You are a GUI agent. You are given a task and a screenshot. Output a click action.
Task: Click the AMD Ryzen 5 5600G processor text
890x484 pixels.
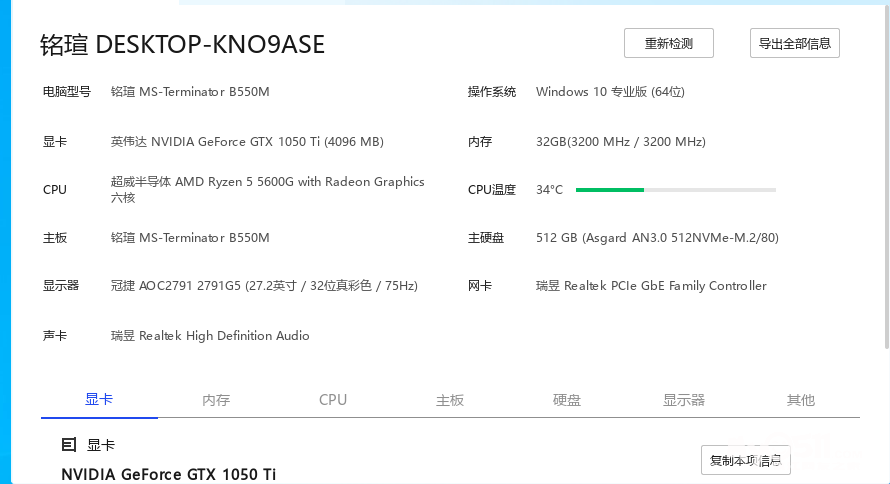click(267, 182)
